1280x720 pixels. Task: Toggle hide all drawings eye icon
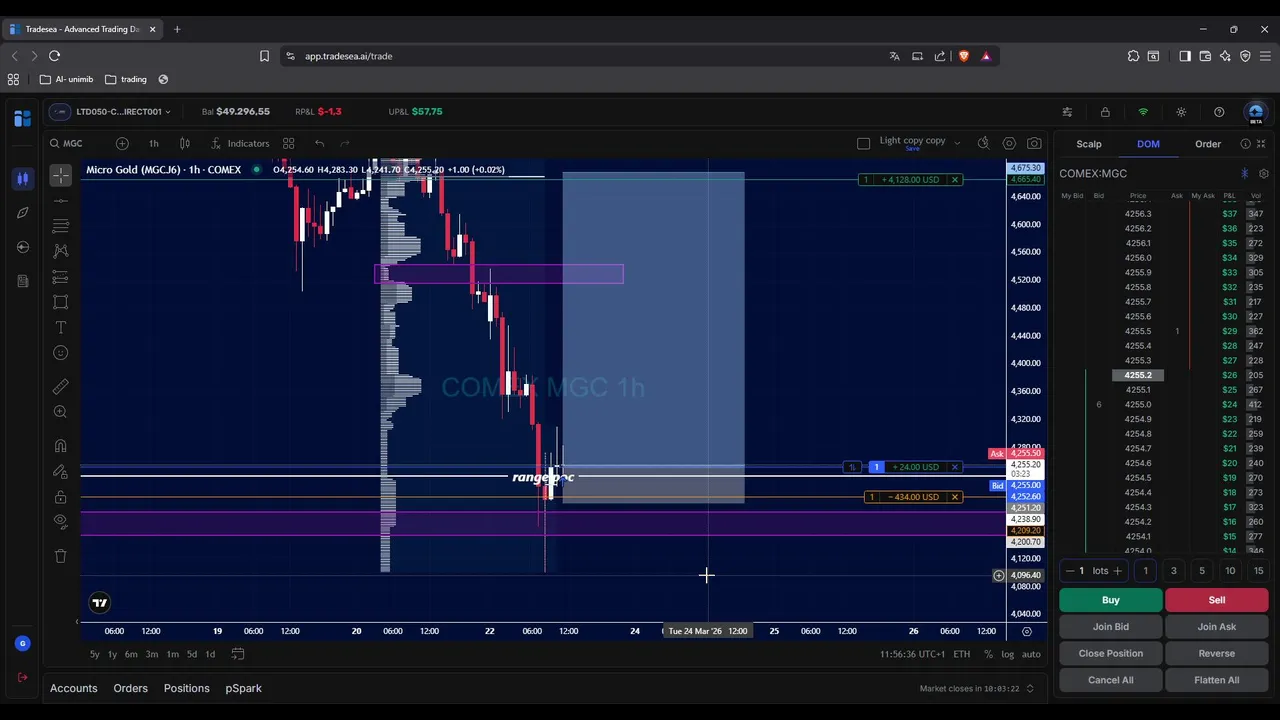tap(61, 521)
